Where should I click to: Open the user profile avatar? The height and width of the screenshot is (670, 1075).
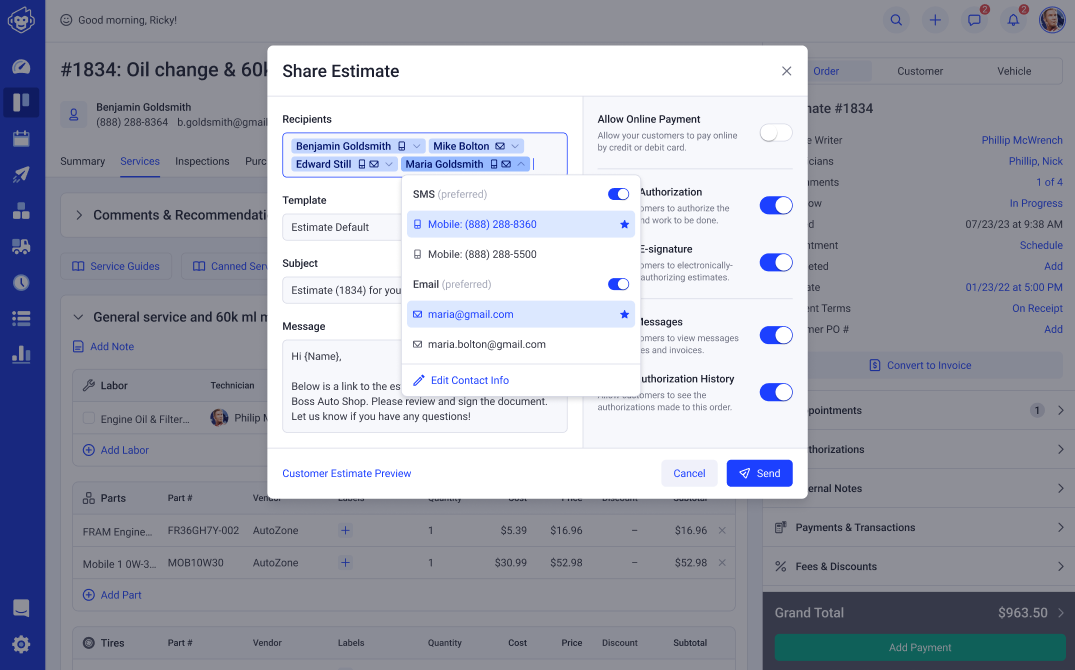point(1052,20)
